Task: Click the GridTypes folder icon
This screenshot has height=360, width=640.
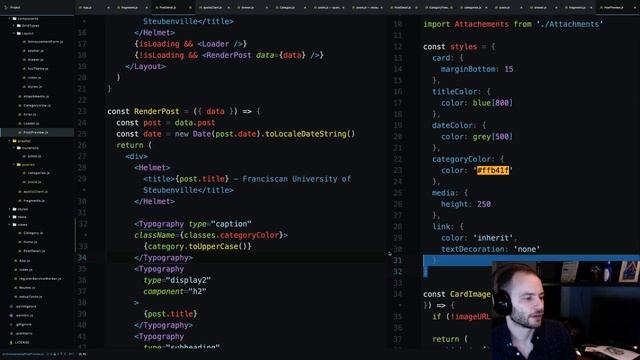Action: coord(19,26)
